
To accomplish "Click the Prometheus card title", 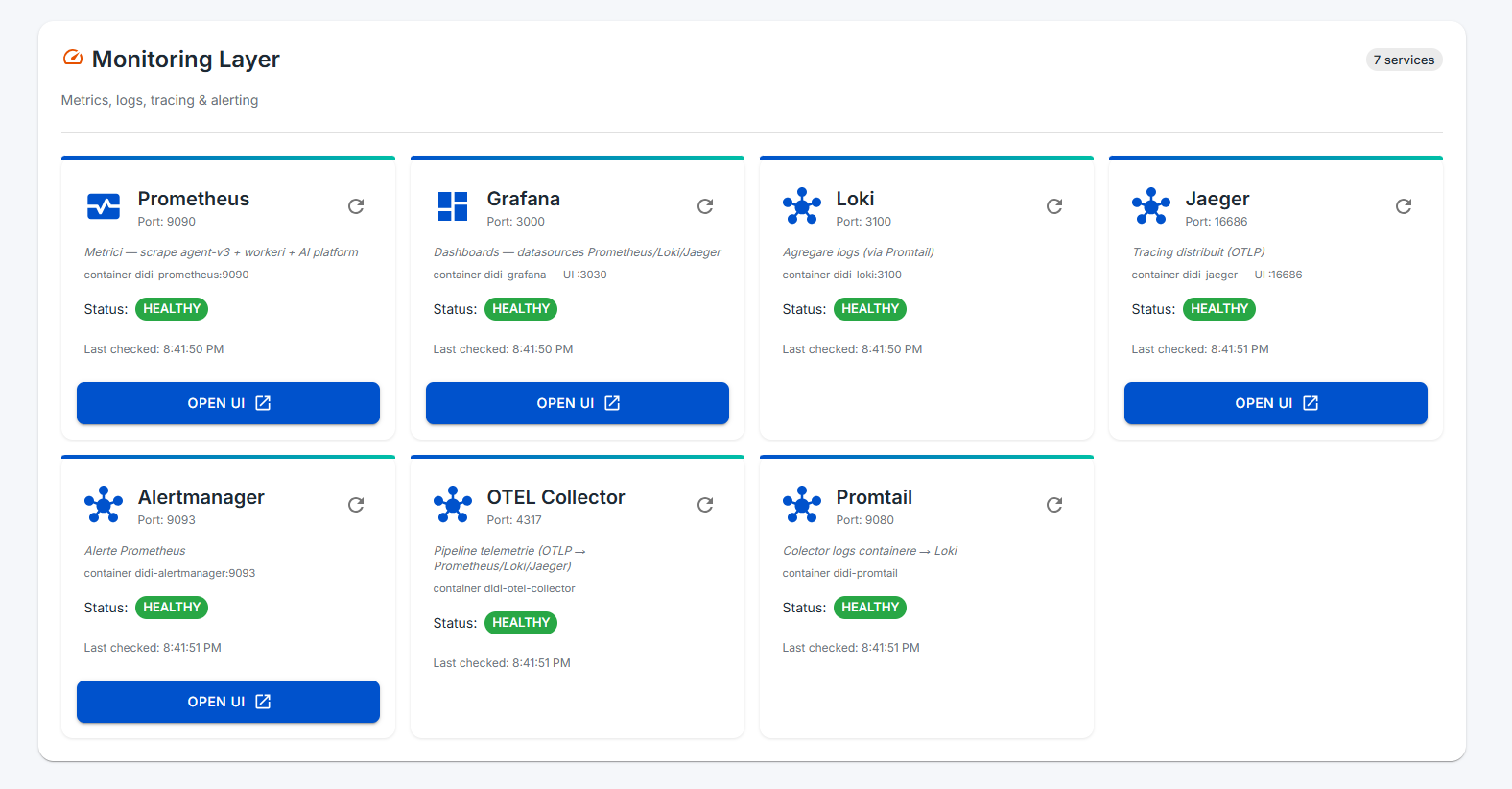I will (x=194, y=199).
